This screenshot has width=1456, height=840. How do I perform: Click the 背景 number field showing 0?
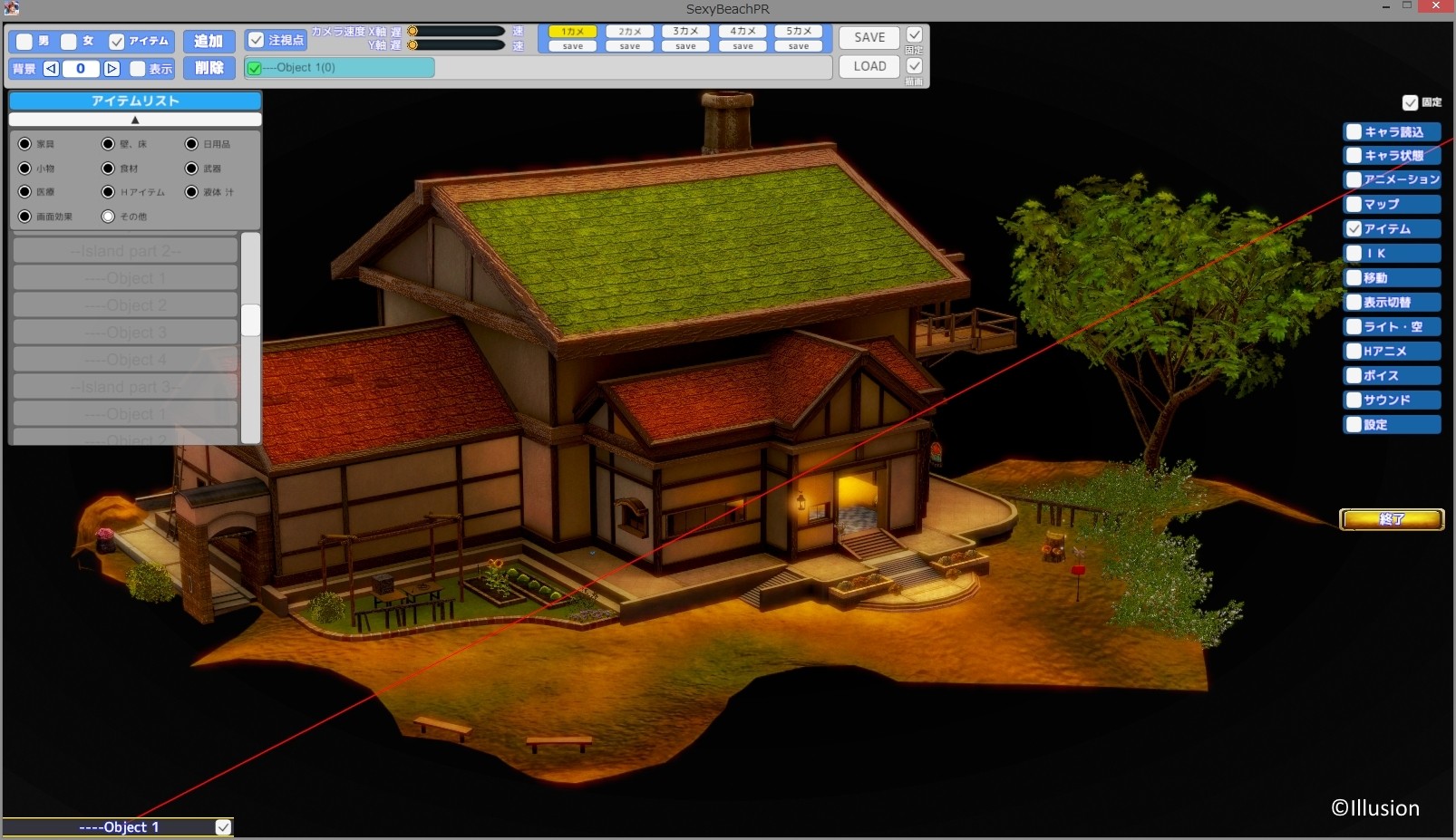(81, 69)
